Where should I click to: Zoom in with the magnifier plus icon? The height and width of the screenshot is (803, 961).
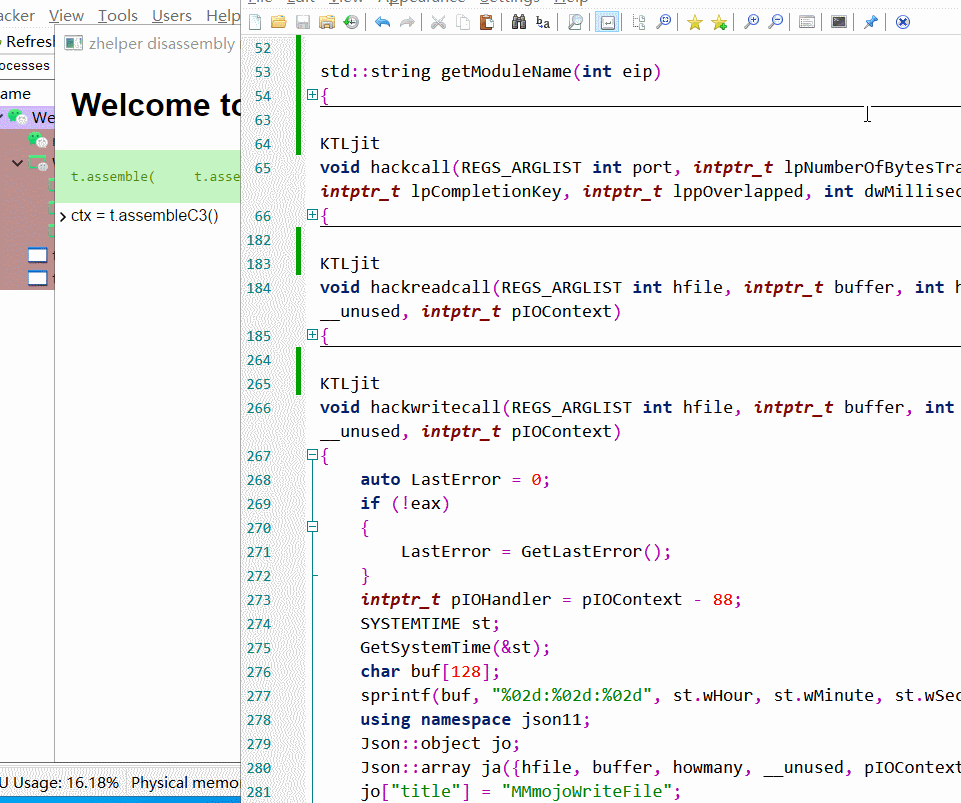pos(751,23)
